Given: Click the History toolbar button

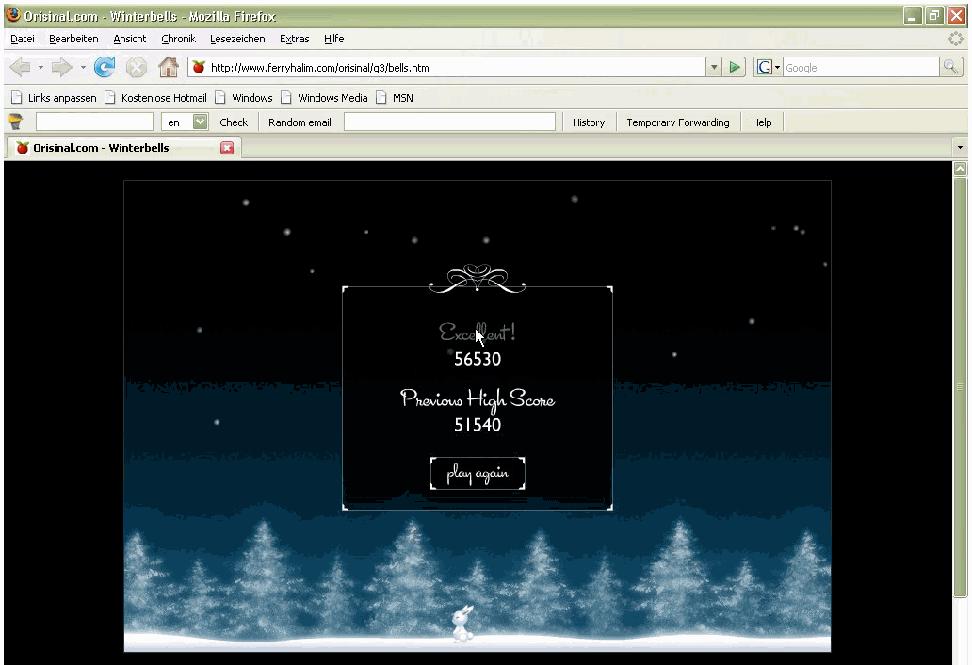Looking at the screenshot, I should click(x=589, y=122).
